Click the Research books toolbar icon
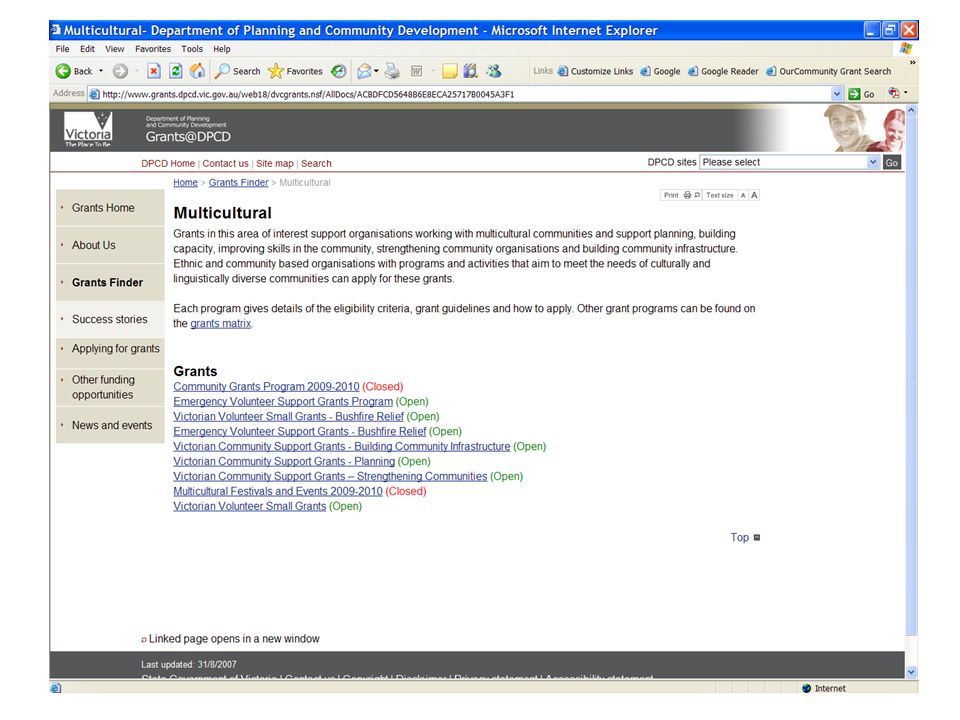This screenshot has width=960, height=720. click(470, 72)
